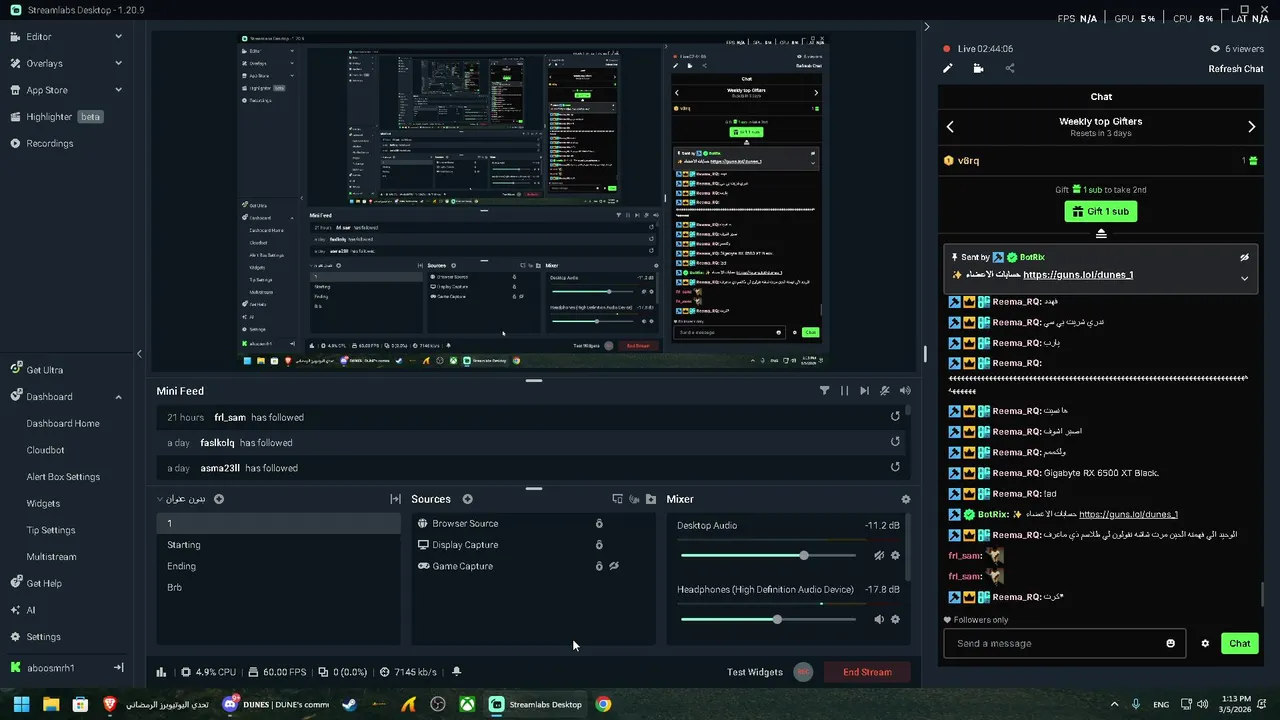The image size is (1280, 720).
Task: Filter Mini Feed events with funnel icon
Action: click(824, 391)
